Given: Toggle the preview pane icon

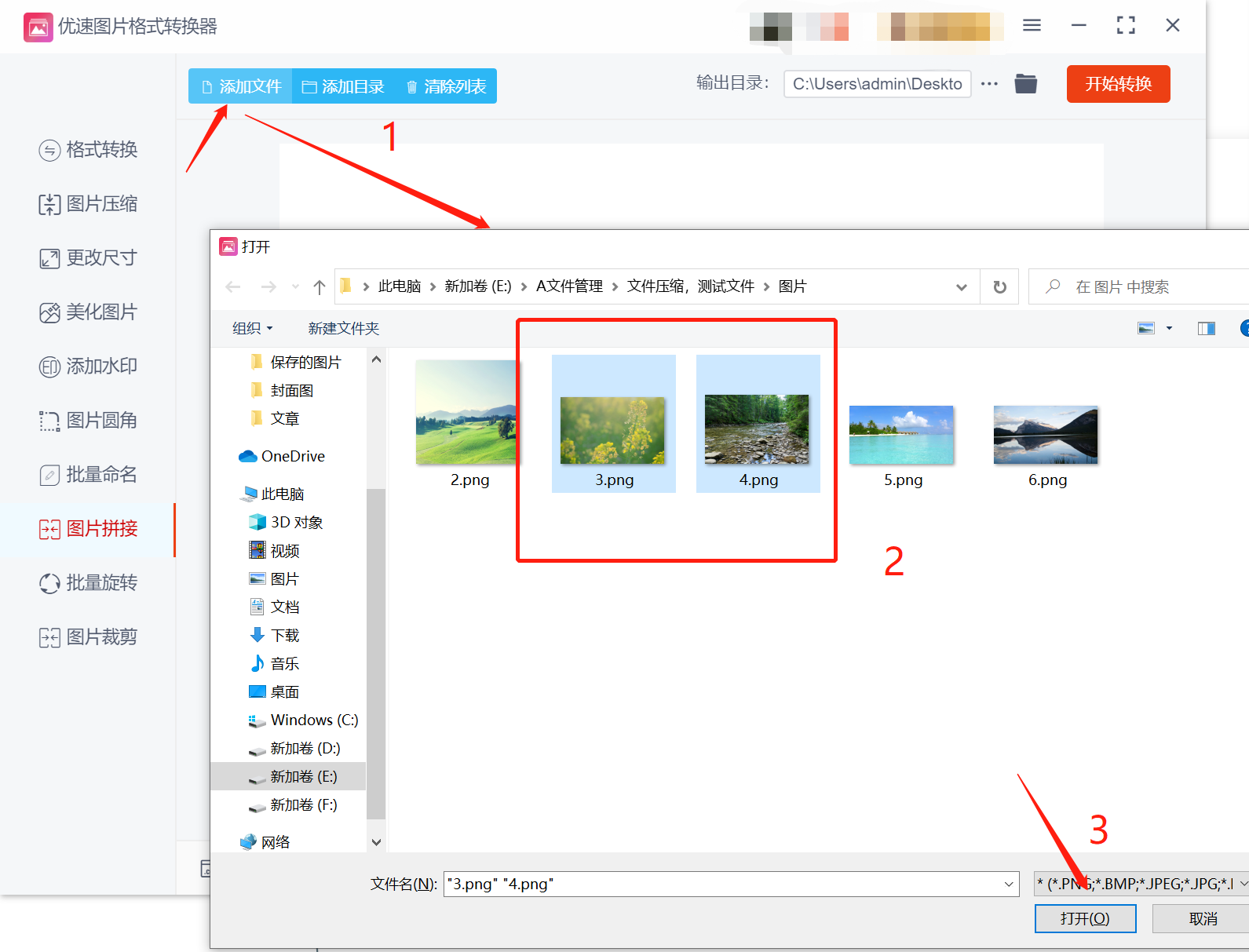Looking at the screenshot, I should [x=1206, y=328].
